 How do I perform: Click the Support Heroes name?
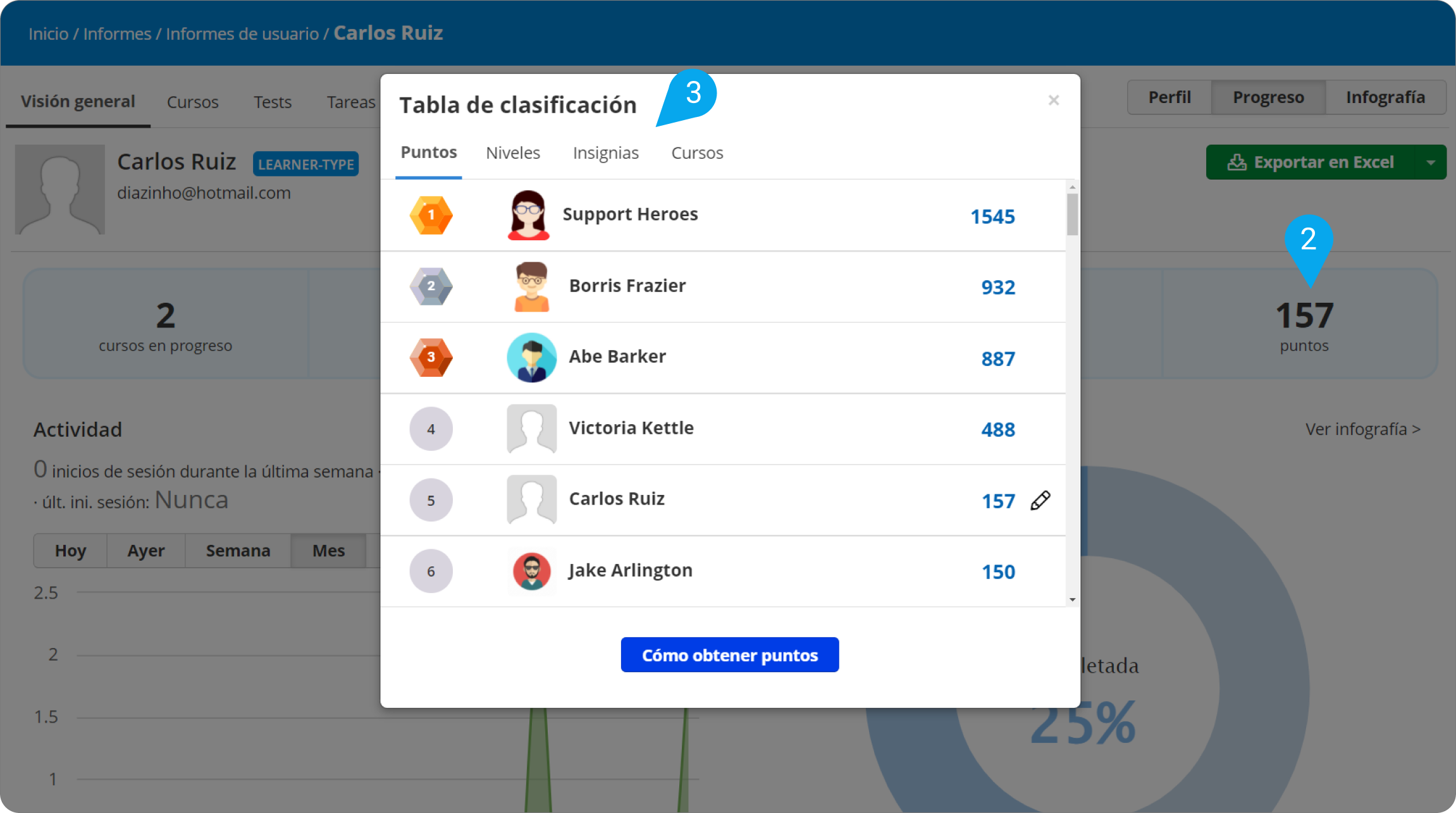click(630, 214)
